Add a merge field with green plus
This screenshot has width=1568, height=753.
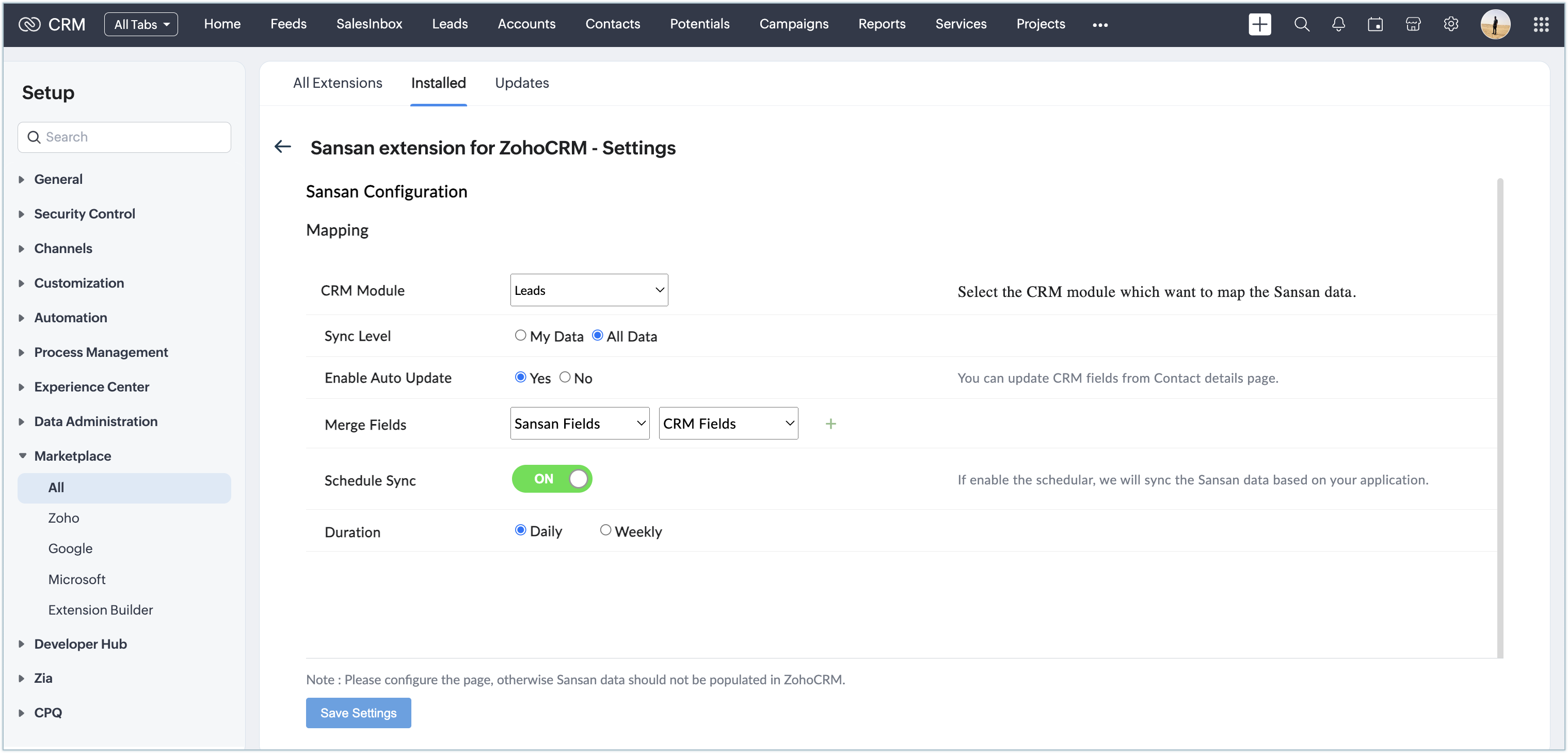(x=830, y=423)
